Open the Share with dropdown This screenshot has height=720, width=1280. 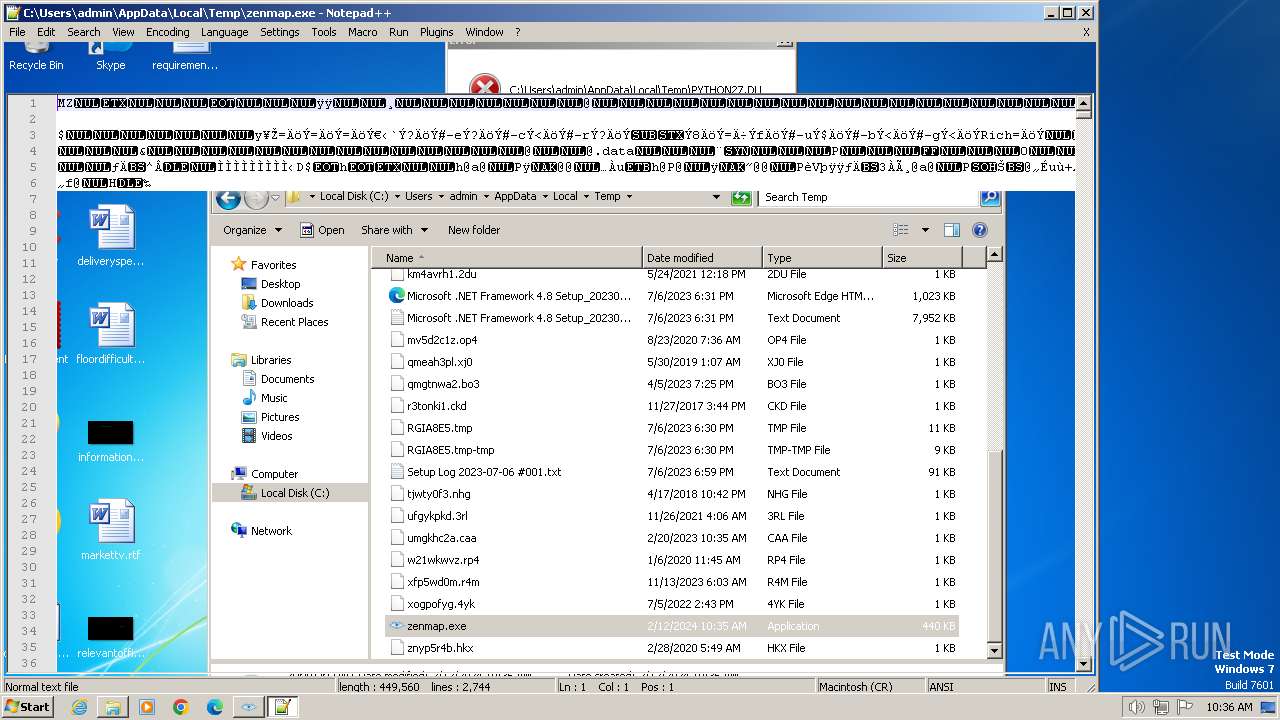coord(395,230)
